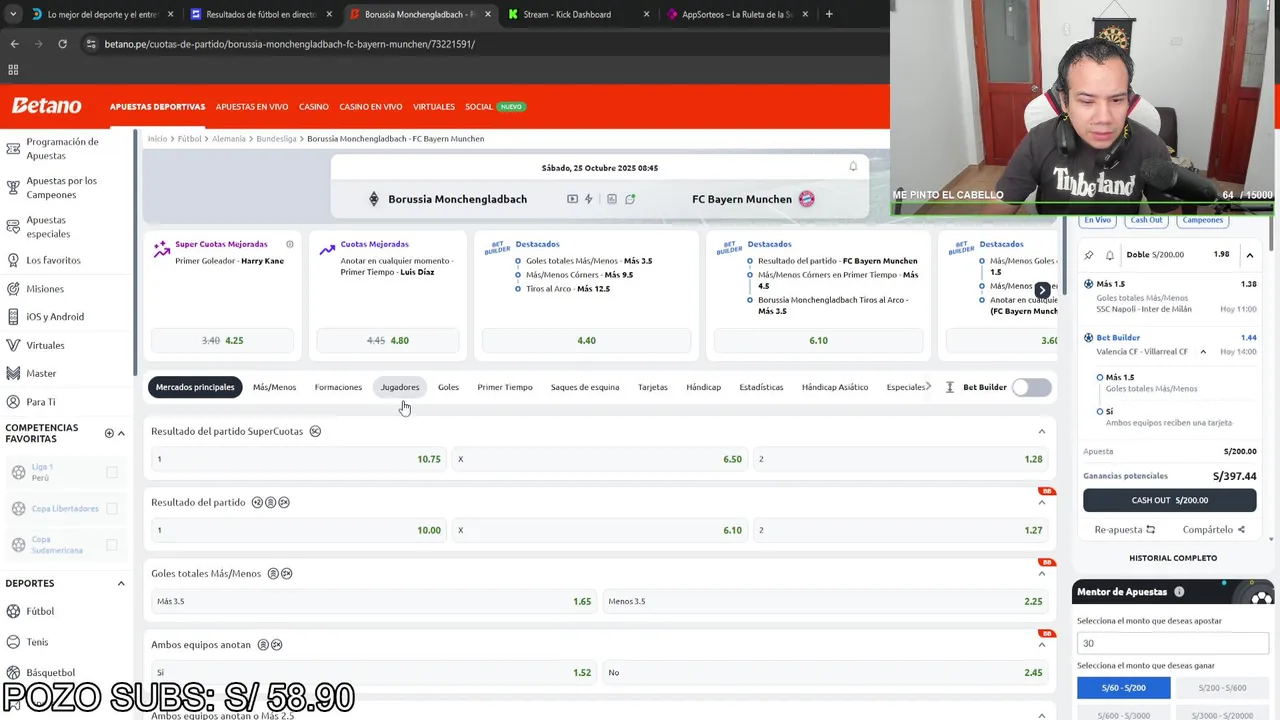The image size is (1280, 720).
Task: Click the lightning bolt match icon
Action: [589, 199]
